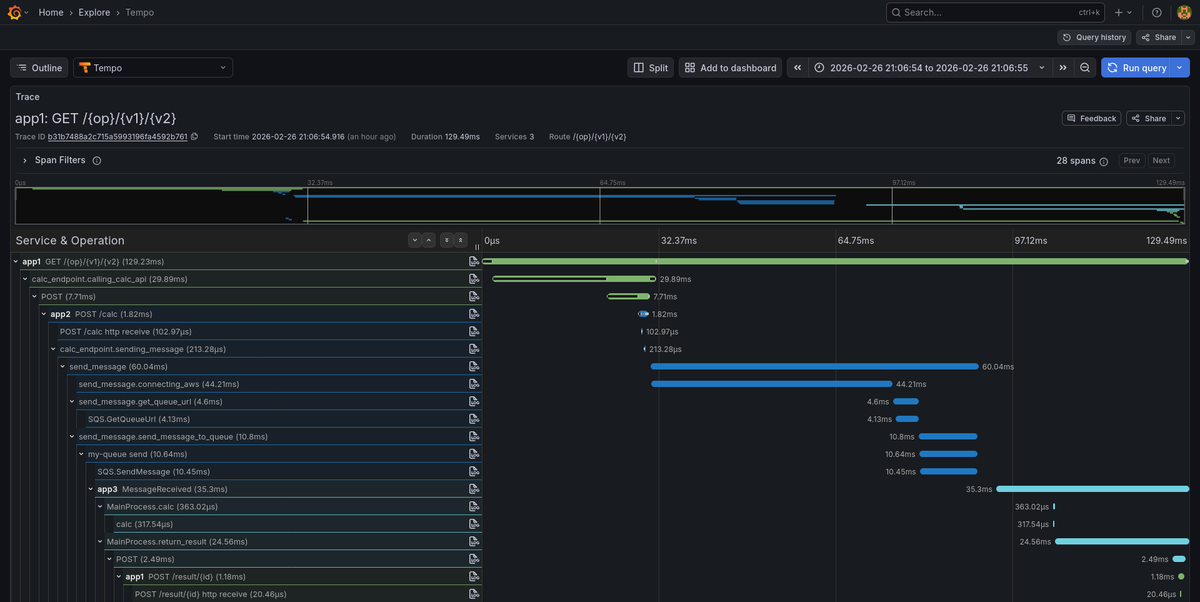Expand all spans with double-down arrows

(446, 240)
